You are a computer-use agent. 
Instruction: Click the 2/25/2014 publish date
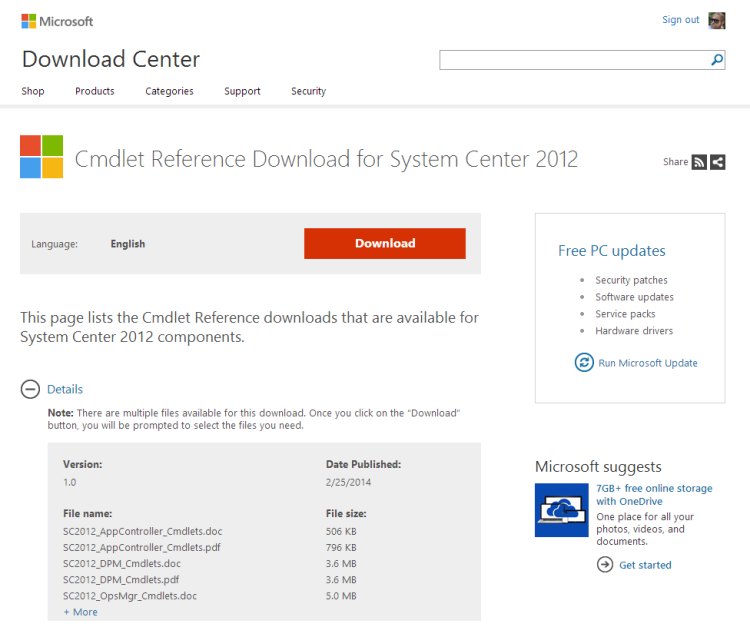click(x=348, y=482)
